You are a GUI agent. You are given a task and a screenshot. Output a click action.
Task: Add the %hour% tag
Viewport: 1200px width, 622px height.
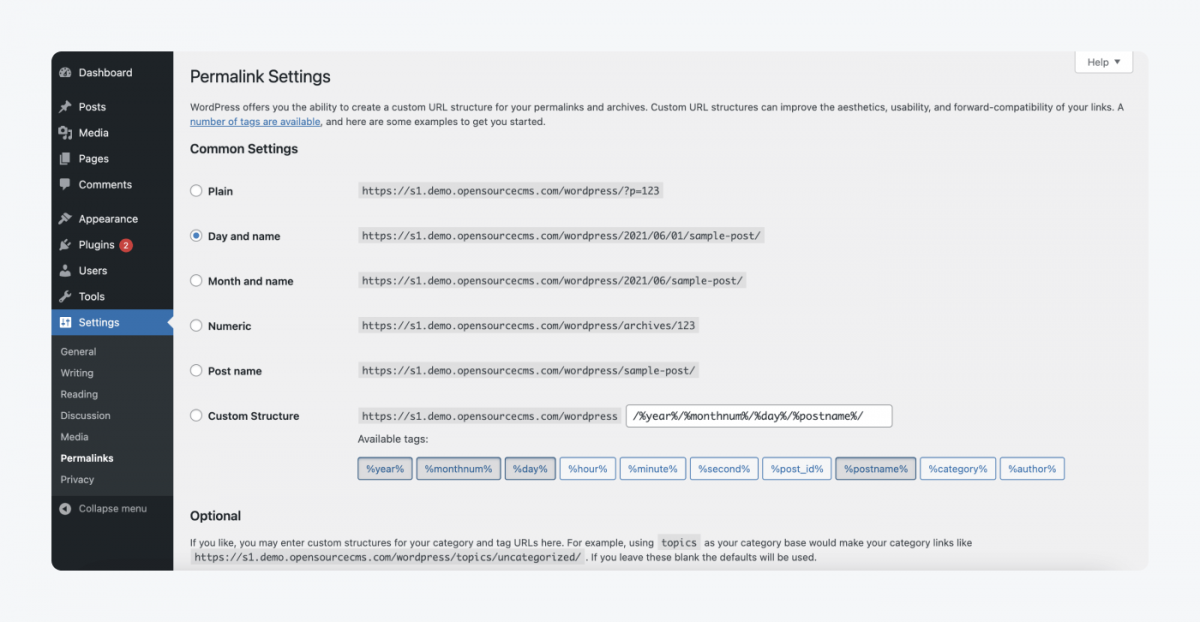[588, 469]
